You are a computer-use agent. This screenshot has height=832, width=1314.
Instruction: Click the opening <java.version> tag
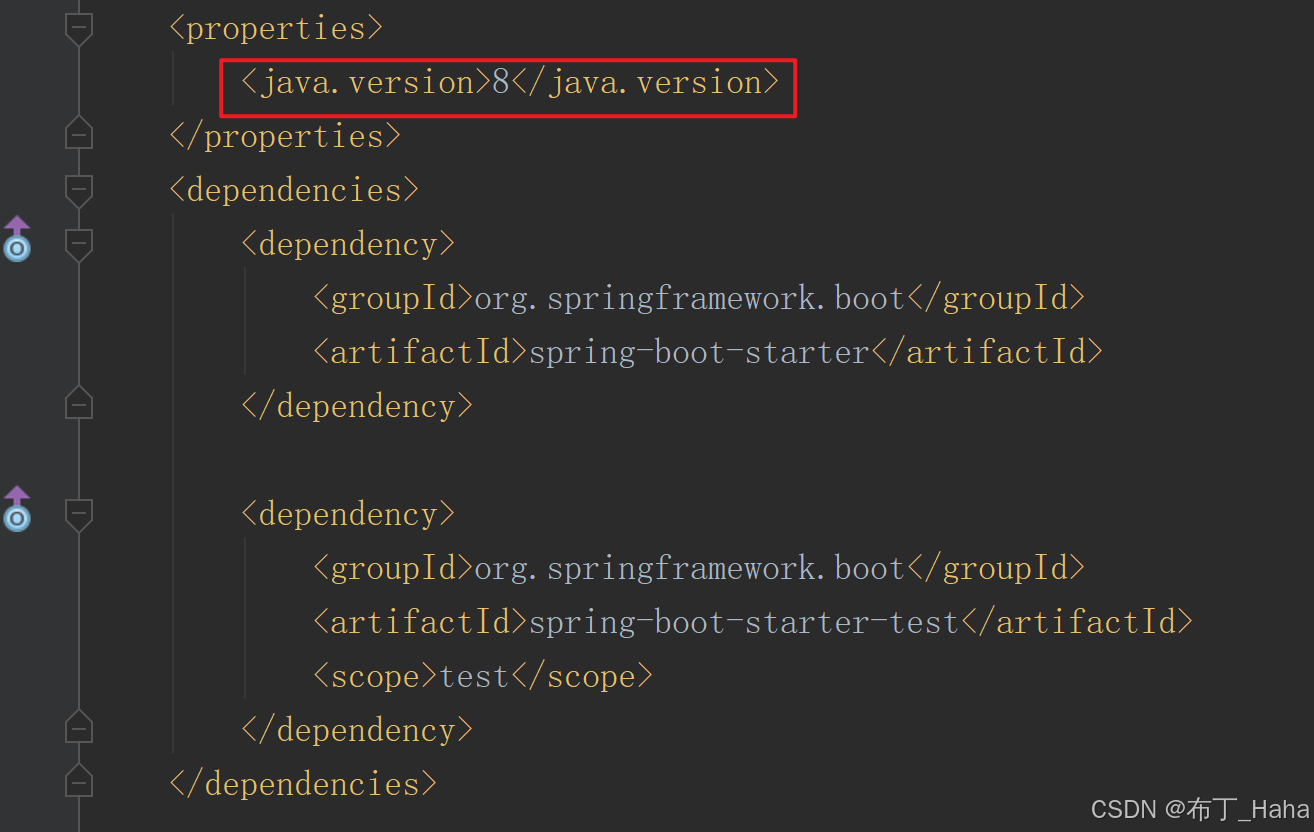tap(365, 83)
